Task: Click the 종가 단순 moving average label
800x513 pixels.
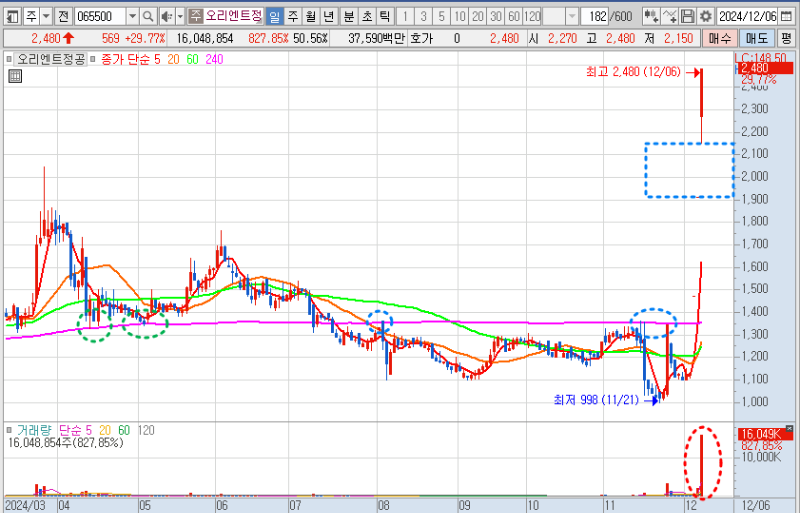Action: coord(125,60)
